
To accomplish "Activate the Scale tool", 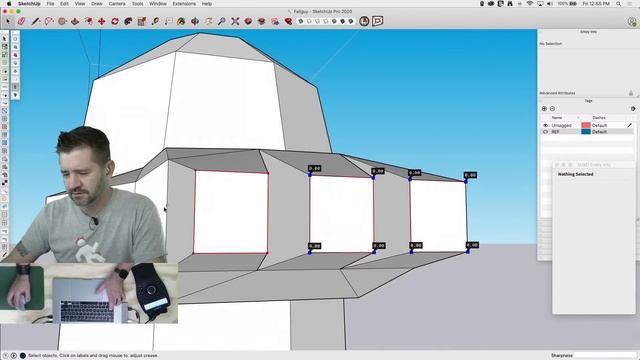I will click(142, 21).
